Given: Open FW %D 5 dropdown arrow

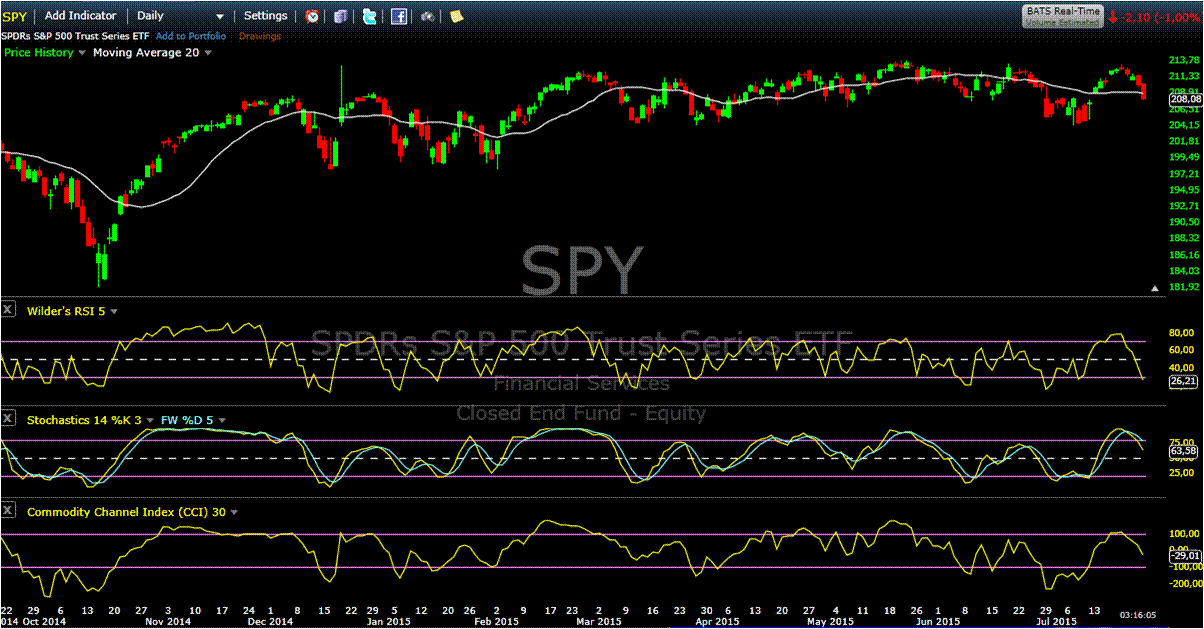Looking at the screenshot, I should 222,421.
